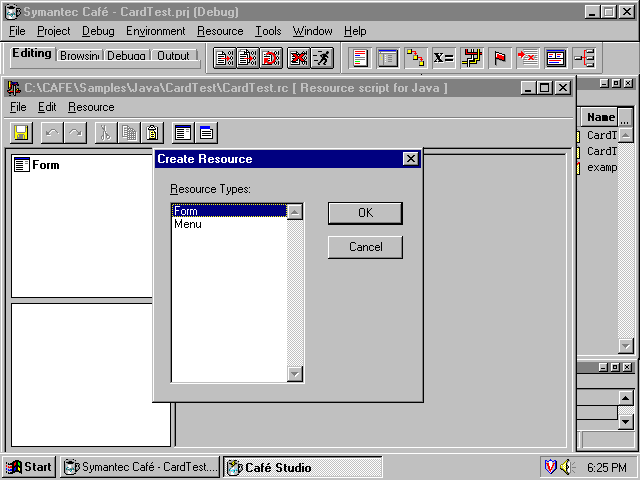Click project panel scroll-up arrow
This screenshot has width=640, height=480.
pyautogui.click(x=625, y=135)
